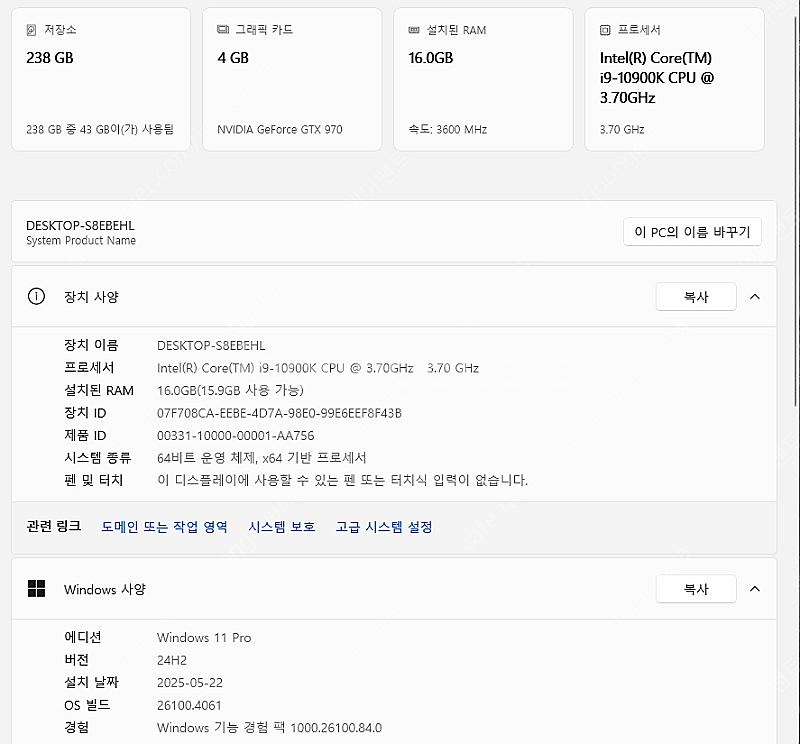Click the install date 2025-05-22
Image resolution: width=800 pixels, height=744 pixels.
pyautogui.click(x=190, y=682)
